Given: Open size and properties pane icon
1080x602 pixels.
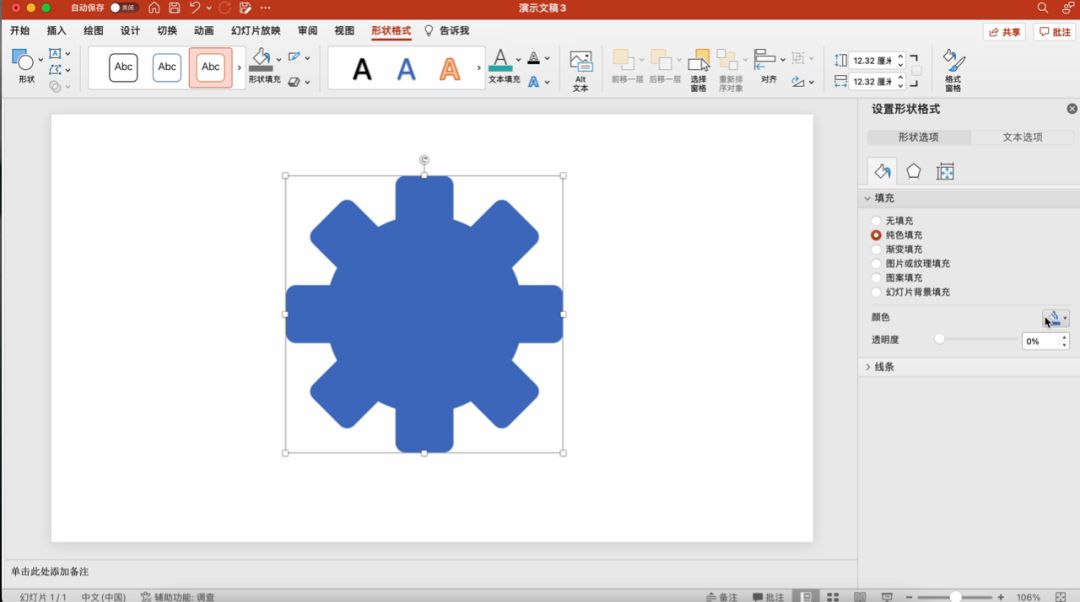Looking at the screenshot, I should click(945, 172).
